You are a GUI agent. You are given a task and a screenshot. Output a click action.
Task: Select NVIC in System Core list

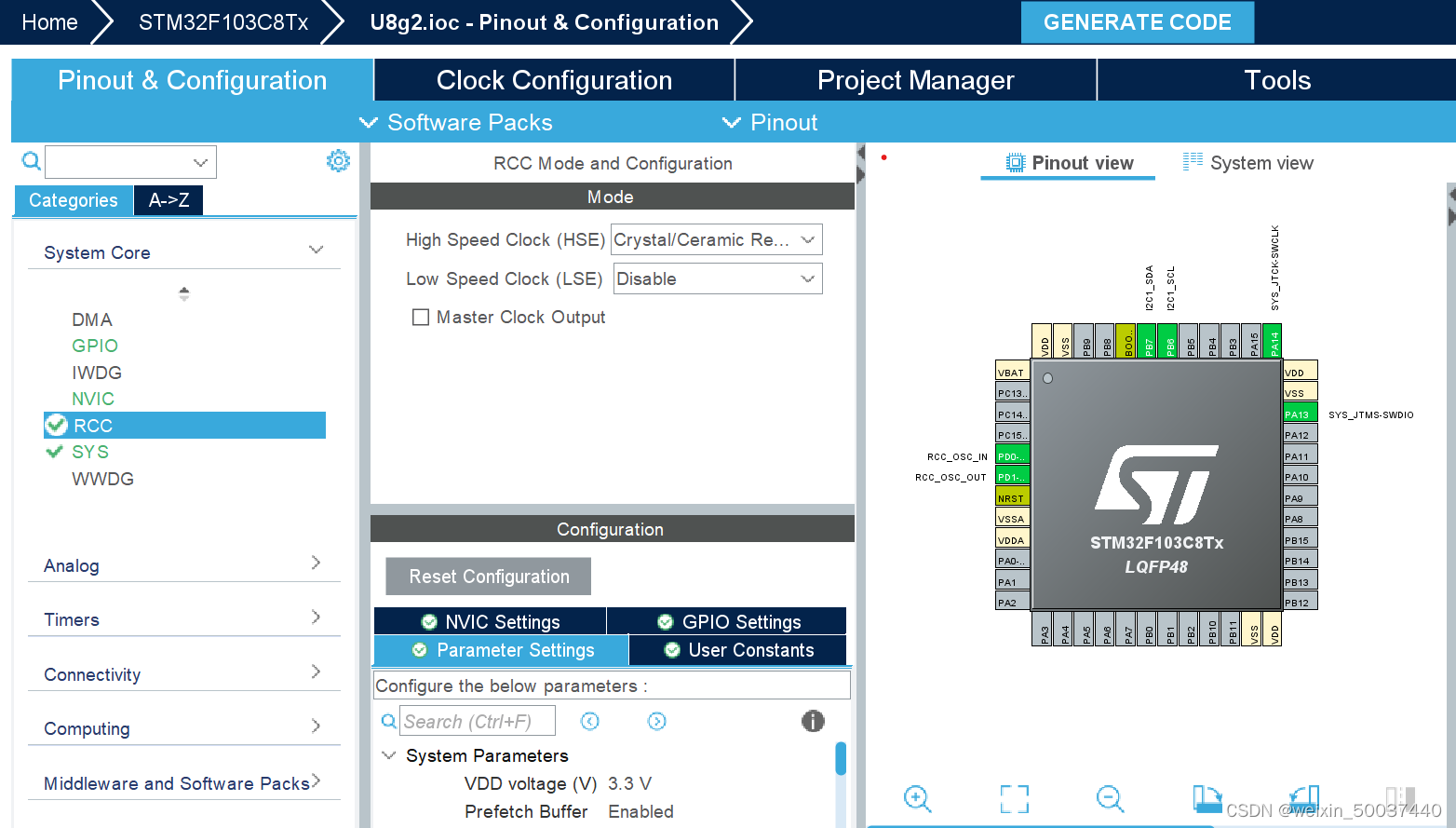click(x=93, y=399)
